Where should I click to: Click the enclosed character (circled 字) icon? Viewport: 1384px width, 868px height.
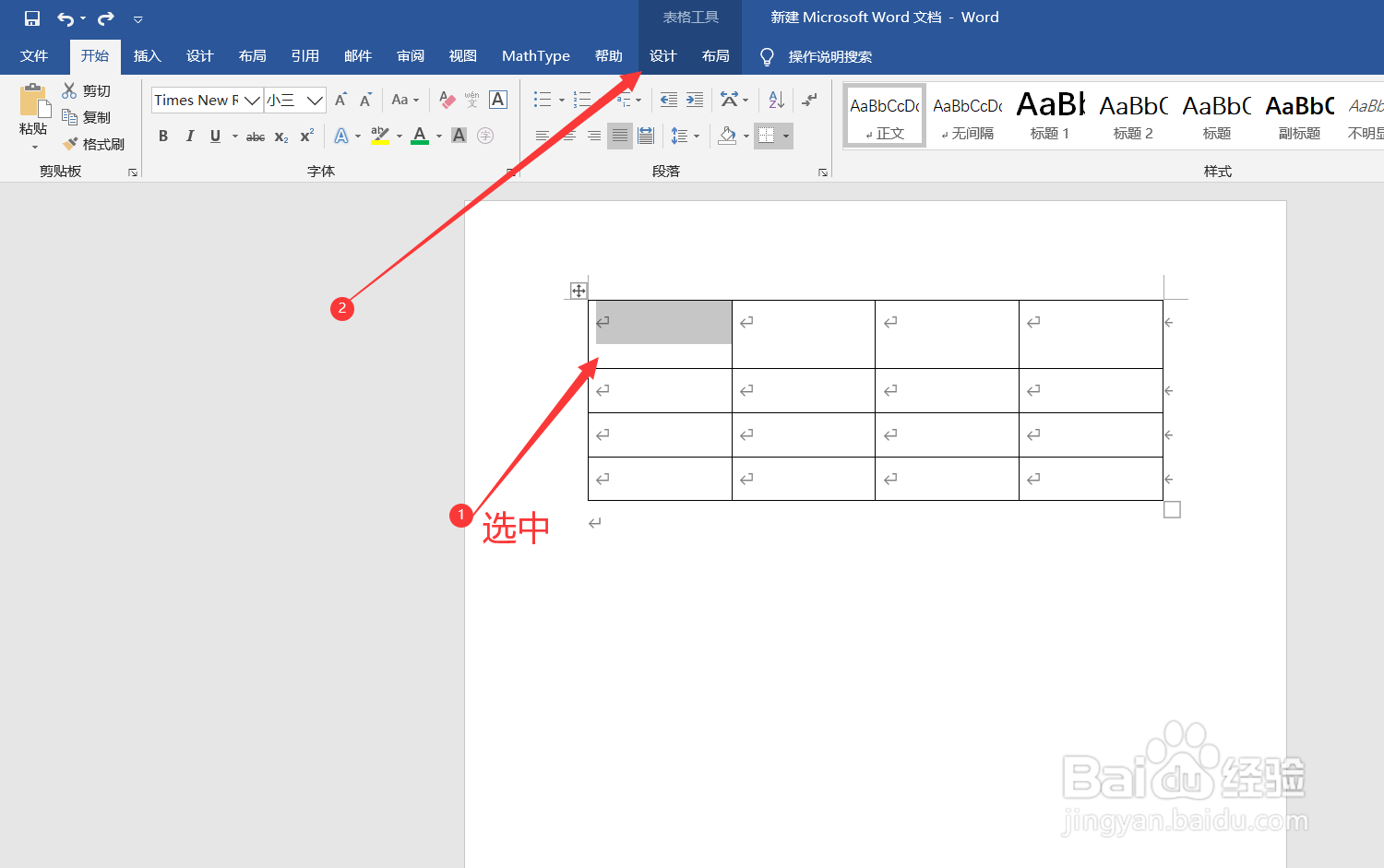(x=485, y=136)
